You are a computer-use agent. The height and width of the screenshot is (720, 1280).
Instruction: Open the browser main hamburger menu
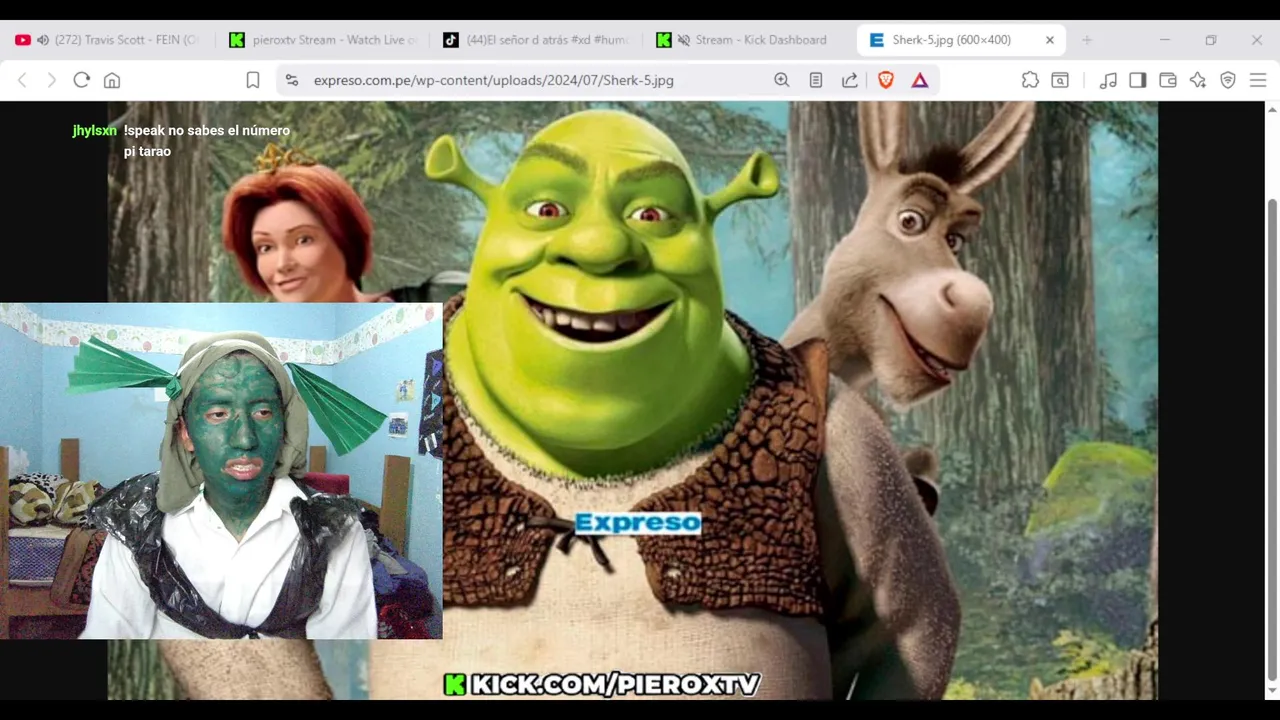(1258, 80)
